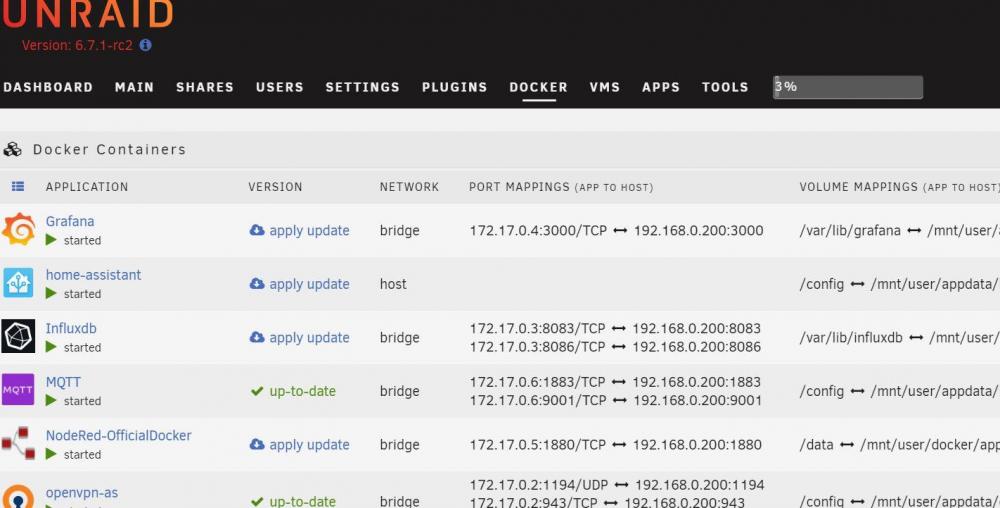1000x508 pixels.
Task: Open the Influxdb container name link
Action: (x=71, y=328)
